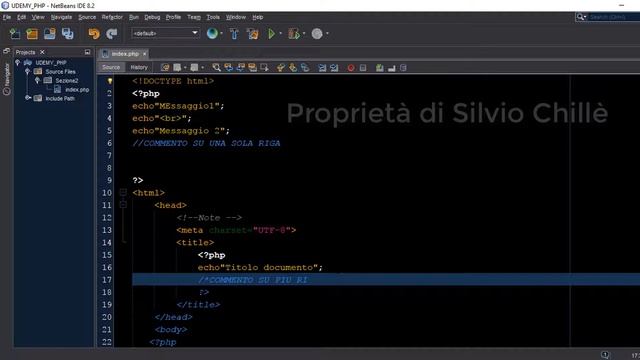Viewport: 640px width, 360px height.
Task: Open the Profile Project dropdown arrow
Action: [x=327, y=33]
